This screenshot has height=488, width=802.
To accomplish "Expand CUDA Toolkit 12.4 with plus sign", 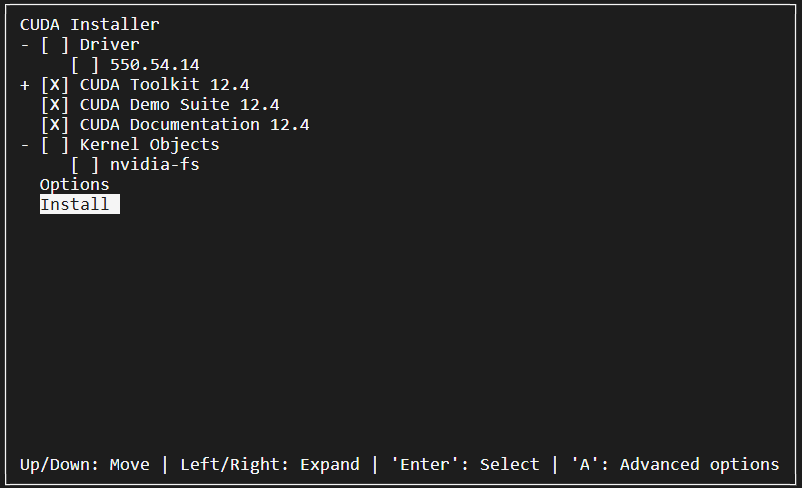I will tap(25, 85).
